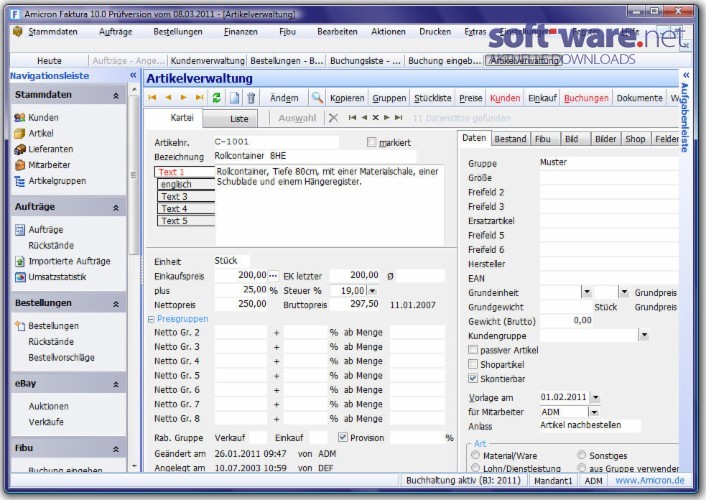Image resolution: width=706 pixels, height=500 pixels.
Task: Open Kunden from navigation sidebar
Action: tap(43, 118)
